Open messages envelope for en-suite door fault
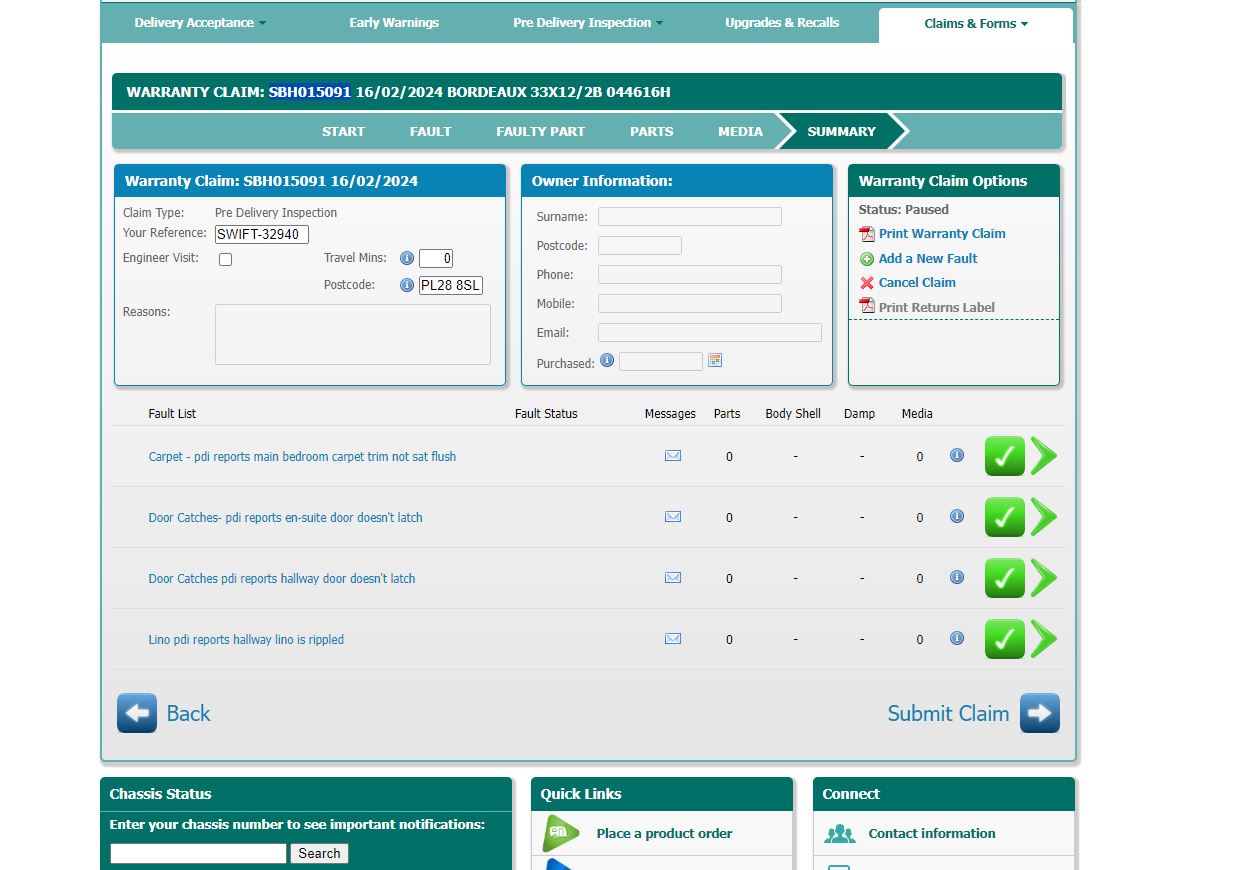The width and height of the screenshot is (1238, 870). coord(673,517)
